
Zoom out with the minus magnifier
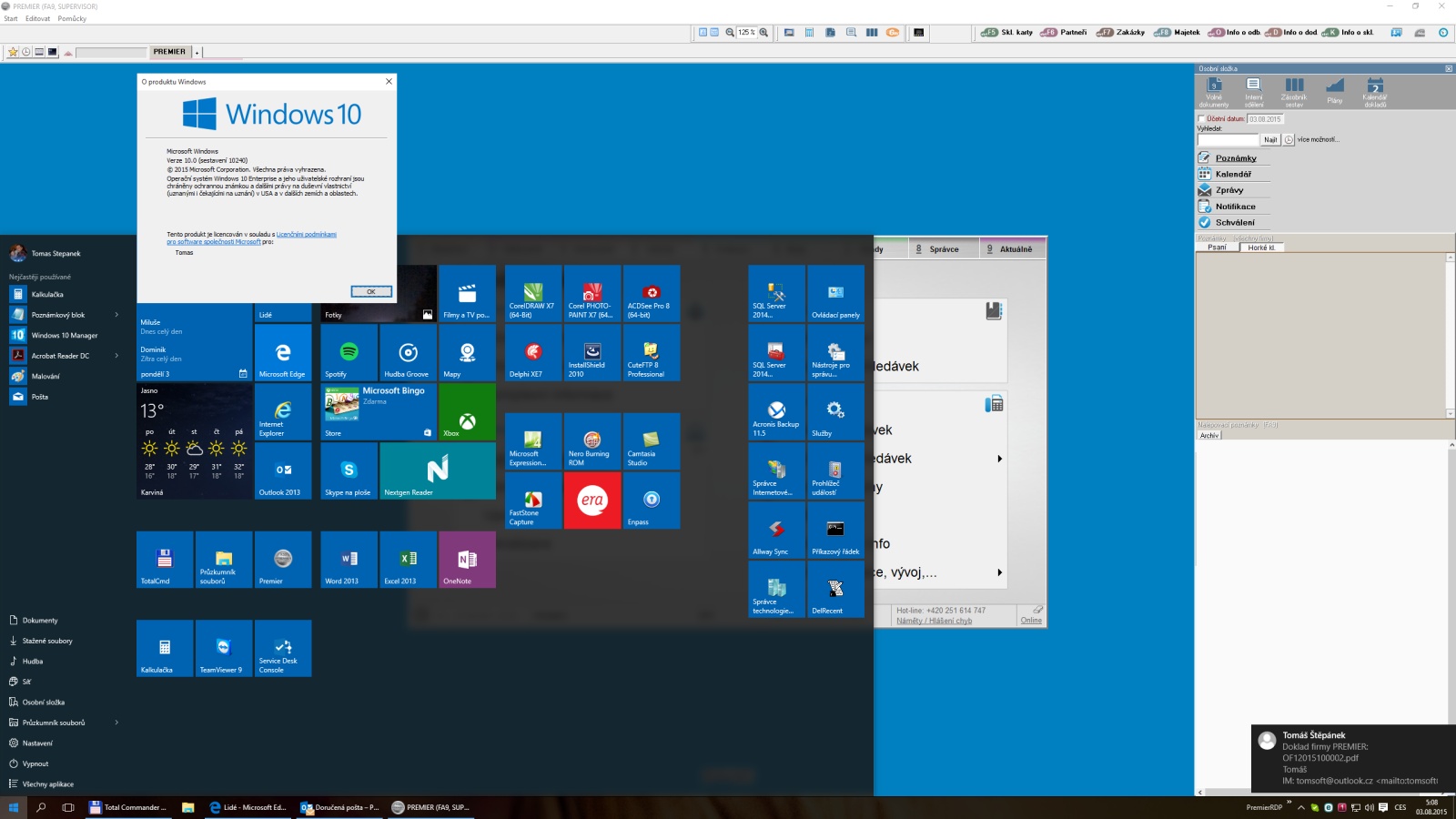(x=730, y=32)
